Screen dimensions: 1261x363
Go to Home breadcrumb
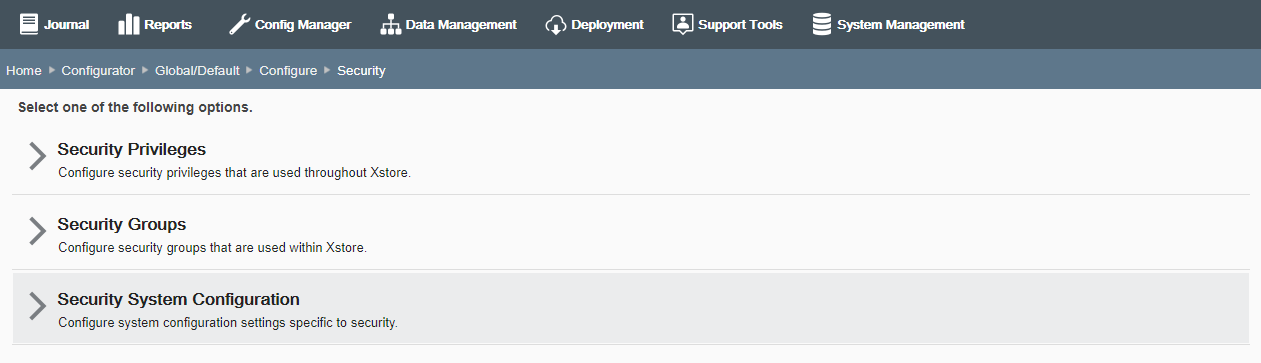(x=24, y=71)
